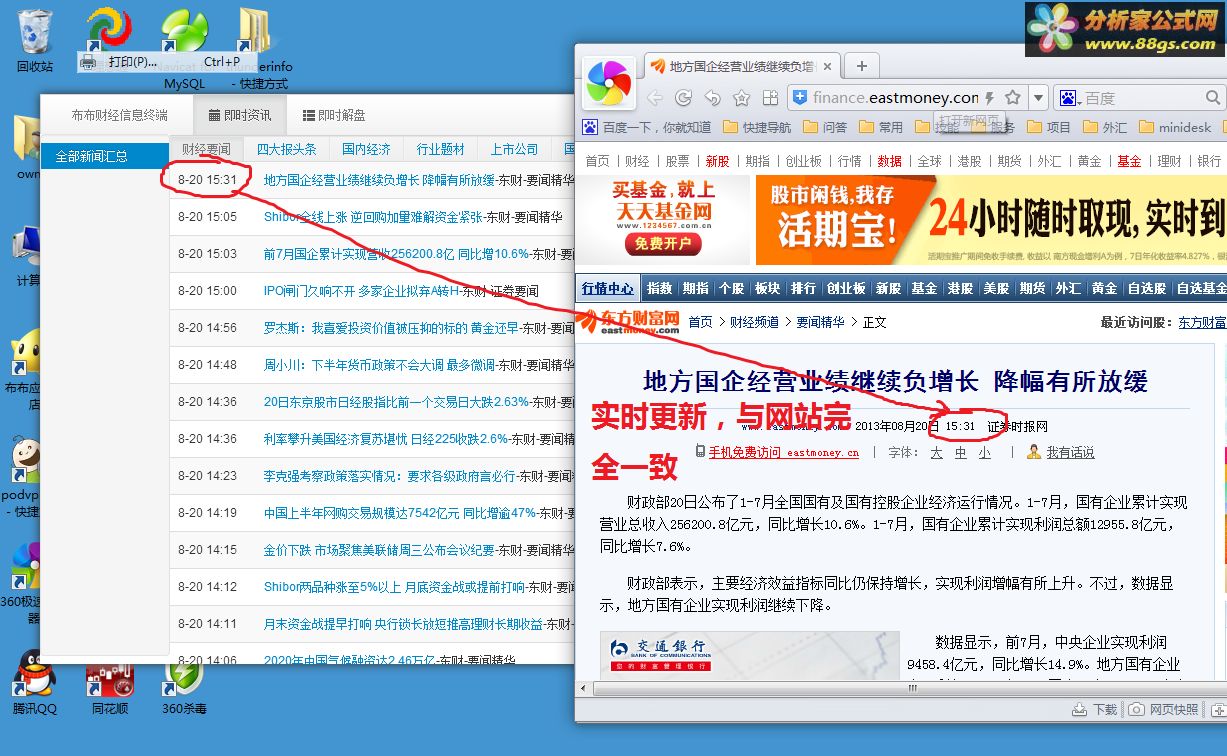Open the 回收站 recycle bin desktop icon
The image size is (1227, 756).
35,40
